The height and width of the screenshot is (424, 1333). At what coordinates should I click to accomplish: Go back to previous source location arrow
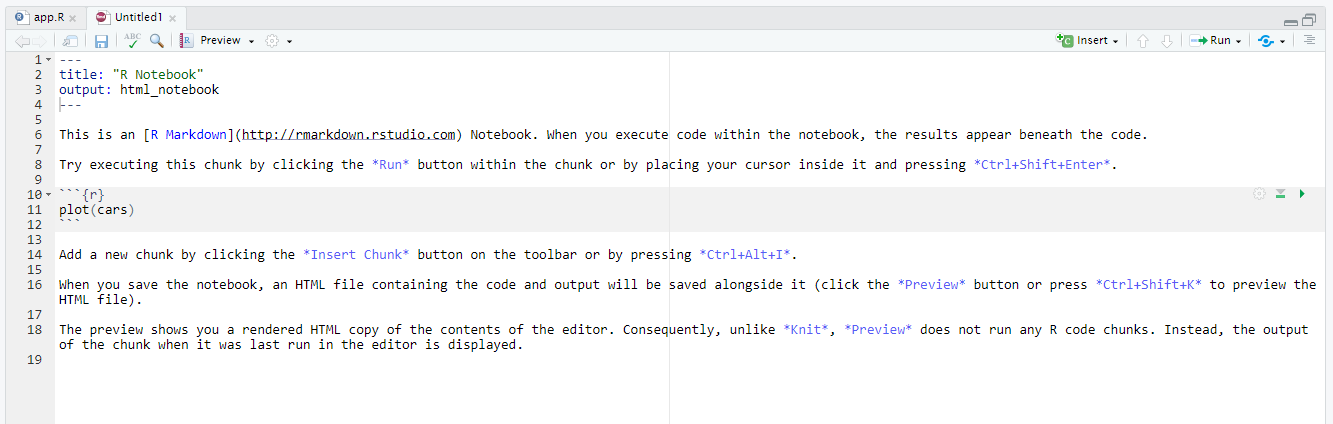21,41
